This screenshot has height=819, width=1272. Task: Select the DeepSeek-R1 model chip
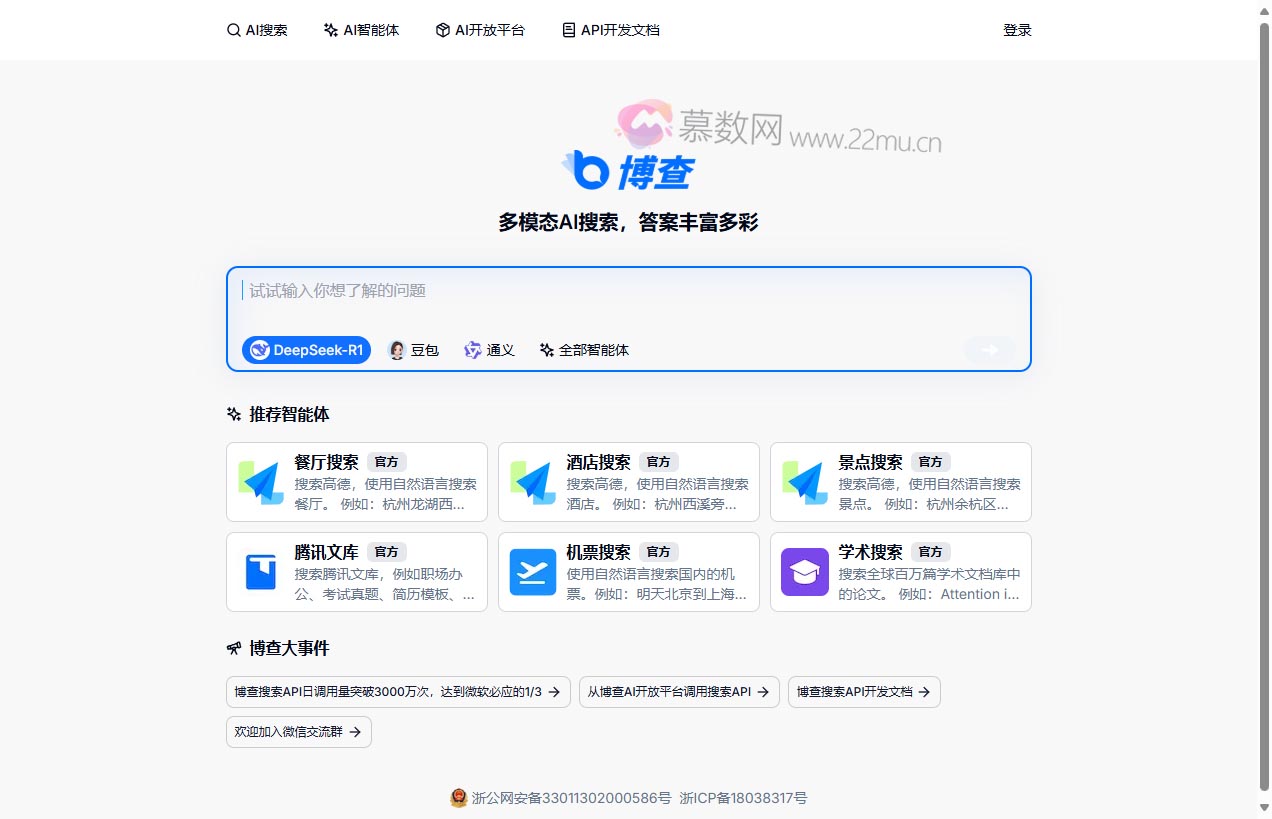pyautogui.click(x=306, y=350)
